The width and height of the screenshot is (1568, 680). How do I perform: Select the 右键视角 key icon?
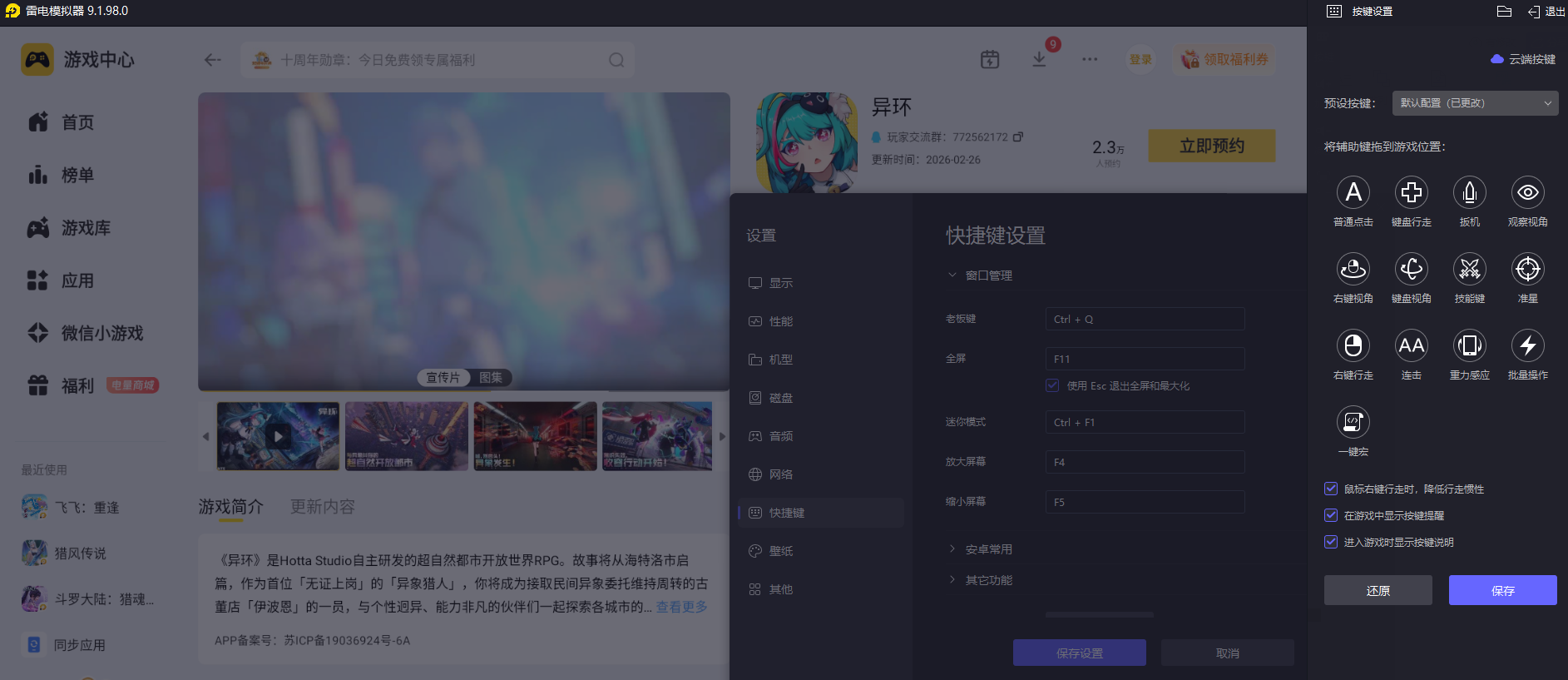(x=1353, y=269)
